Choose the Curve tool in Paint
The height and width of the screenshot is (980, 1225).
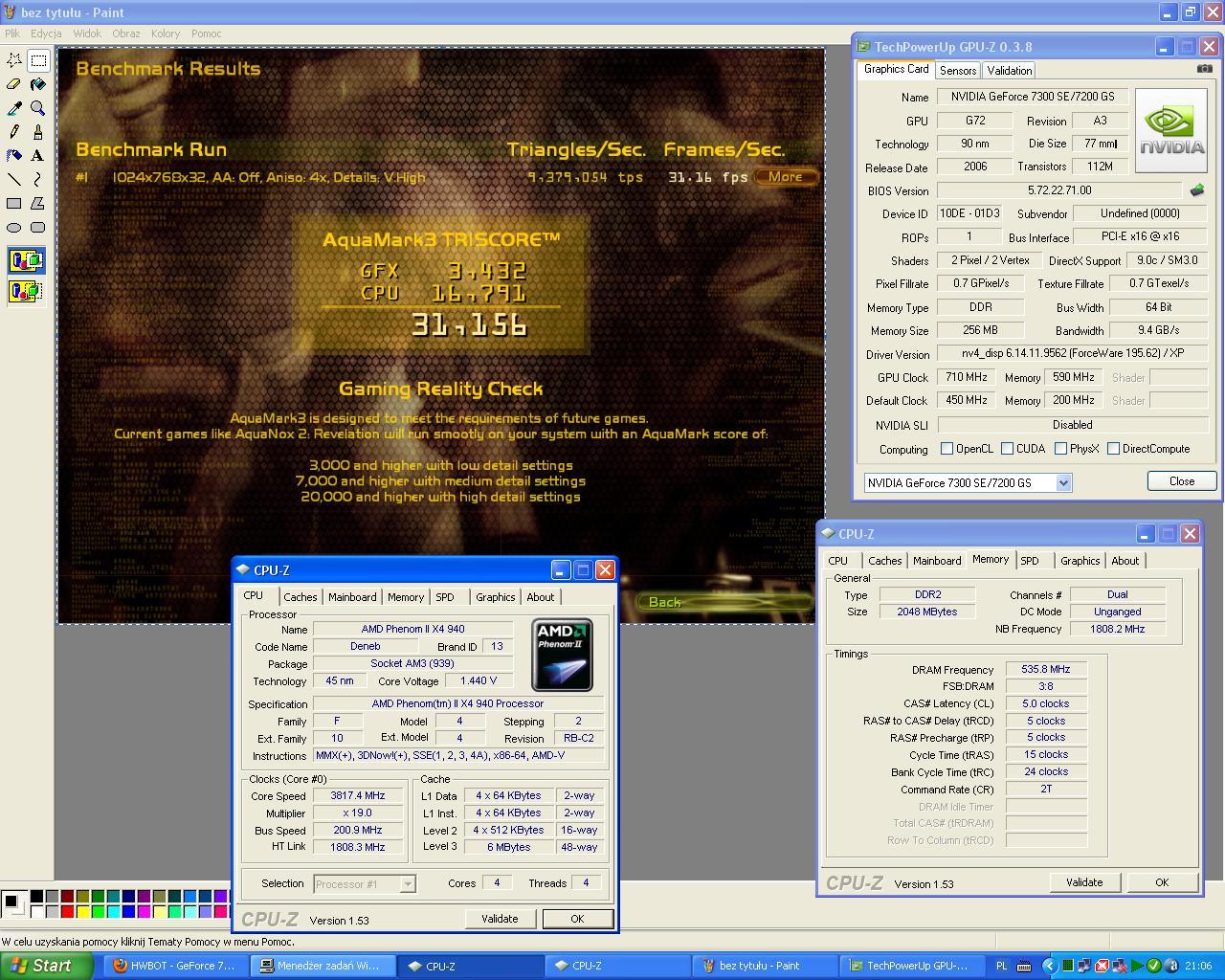coord(38,179)
